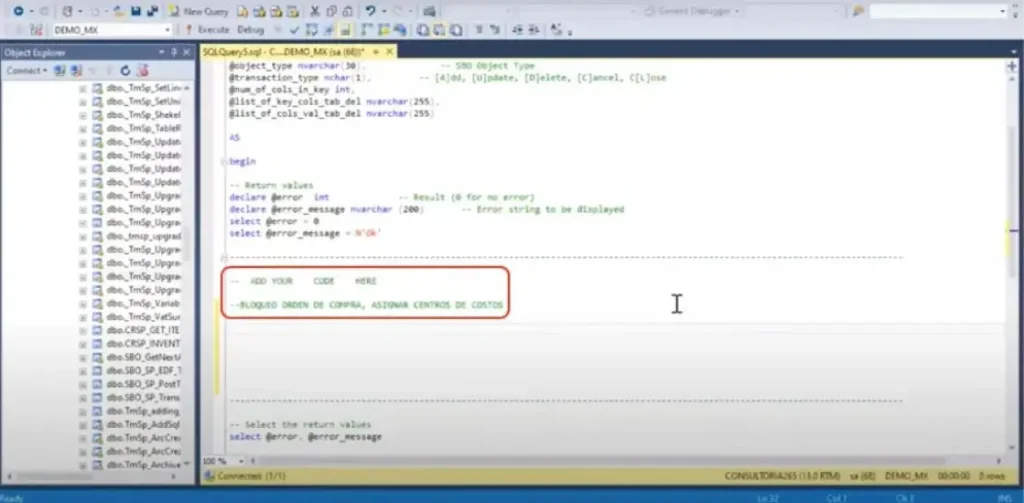This screenshot has width=1024, height=503.
Task: Click the Refresh icon in Object Explorer
Action: 125,71
